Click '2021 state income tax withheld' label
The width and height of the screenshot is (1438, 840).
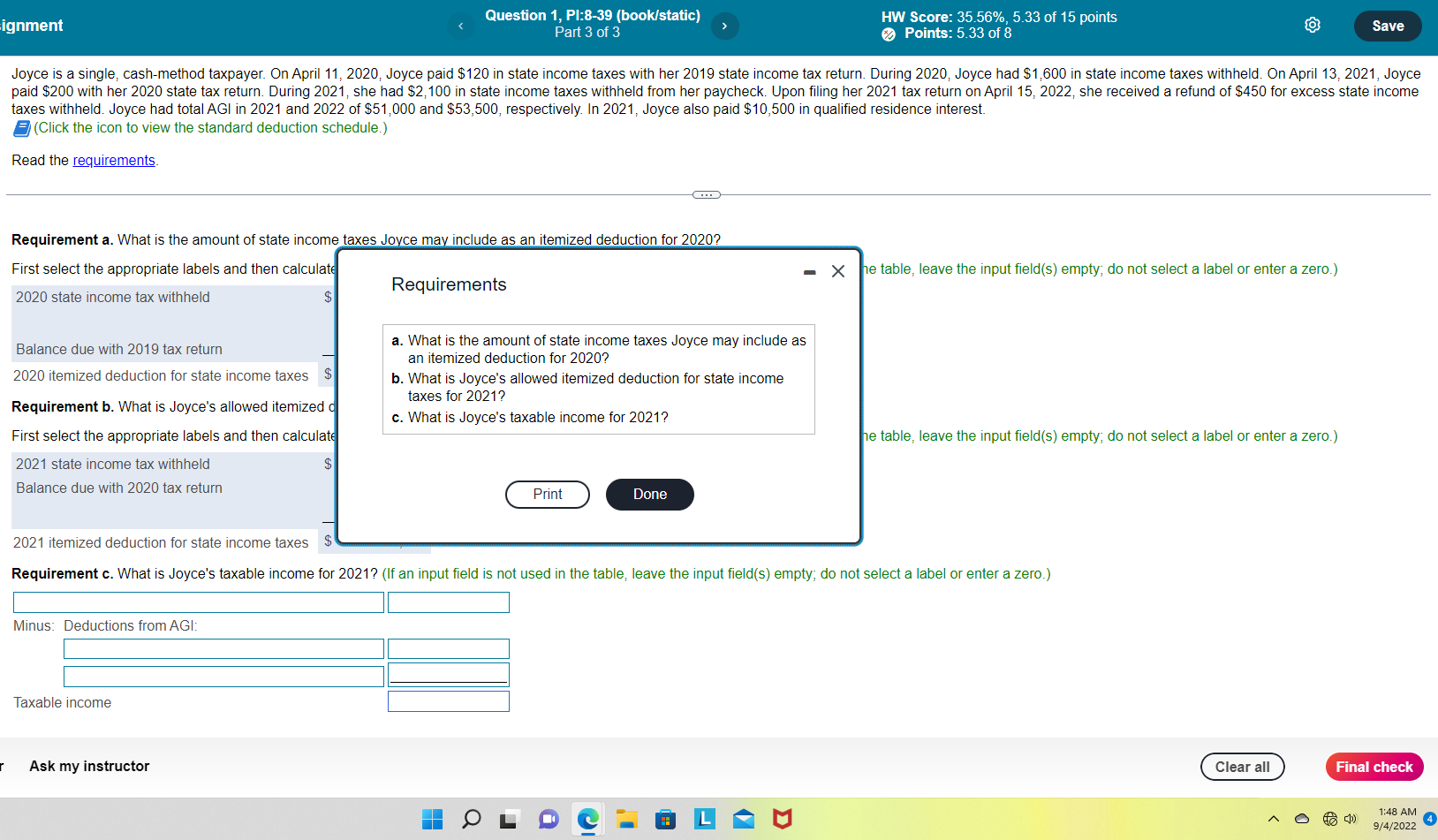(x=113, y=464)
